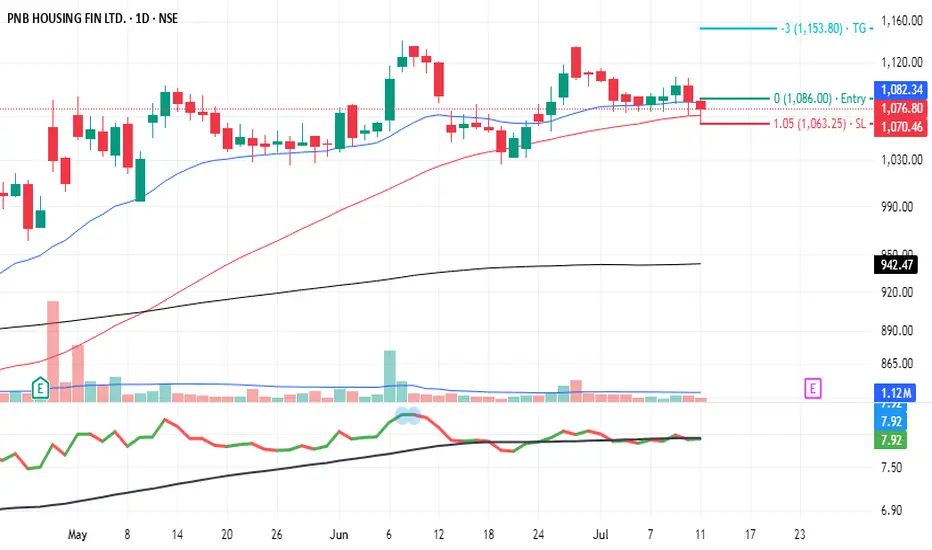The height and width of the screenshot is (550, 932).
Task: Click the 6.90 indicator axis label
Action: (891, 510)
